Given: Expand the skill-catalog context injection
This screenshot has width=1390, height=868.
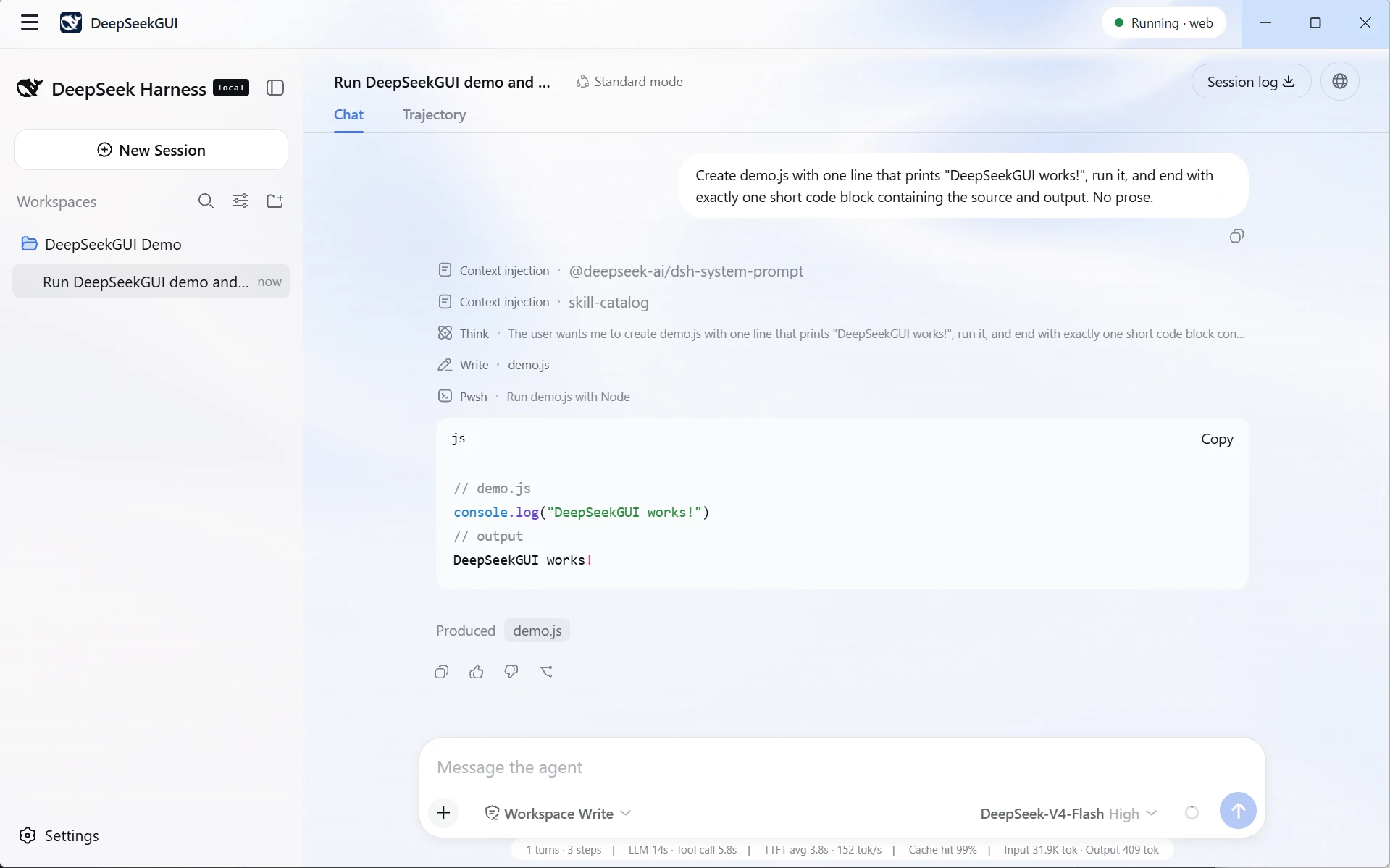Looking at the screenshot, I should click(x=543, y=302).
